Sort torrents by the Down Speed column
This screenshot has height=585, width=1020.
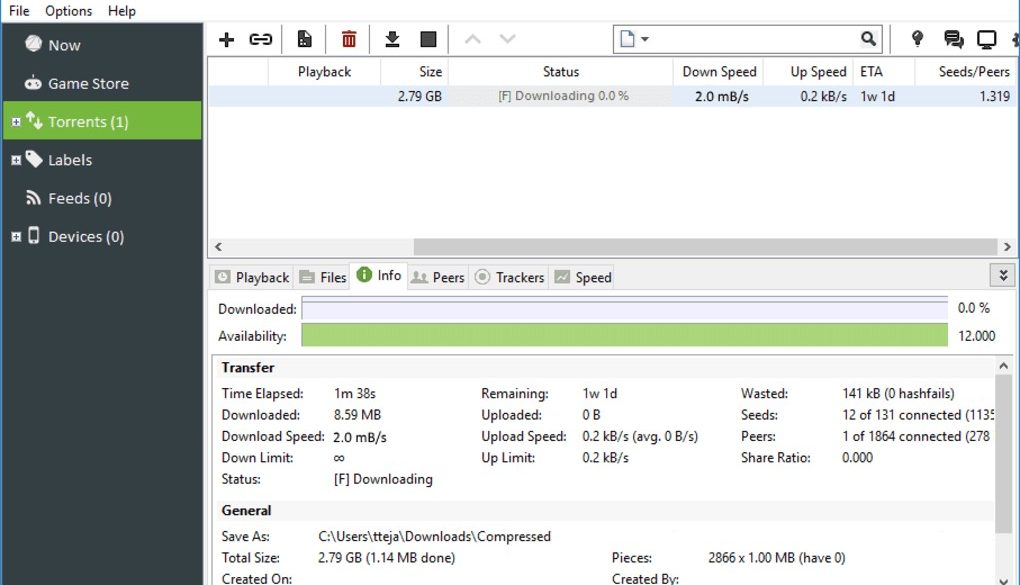719,72
